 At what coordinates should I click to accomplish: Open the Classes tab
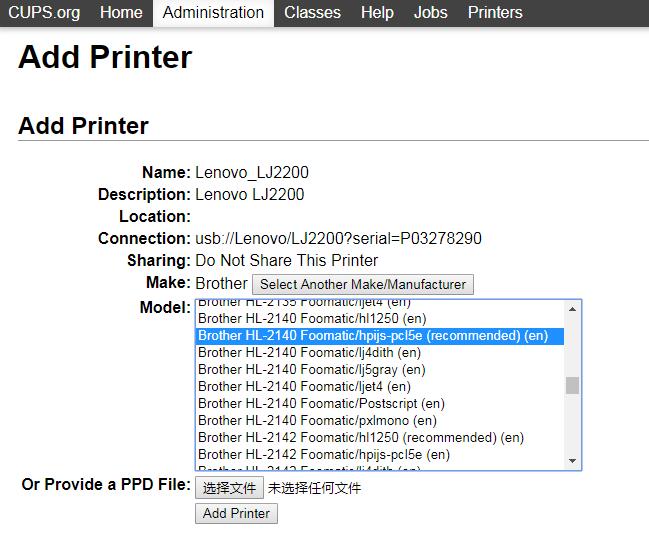312,12
